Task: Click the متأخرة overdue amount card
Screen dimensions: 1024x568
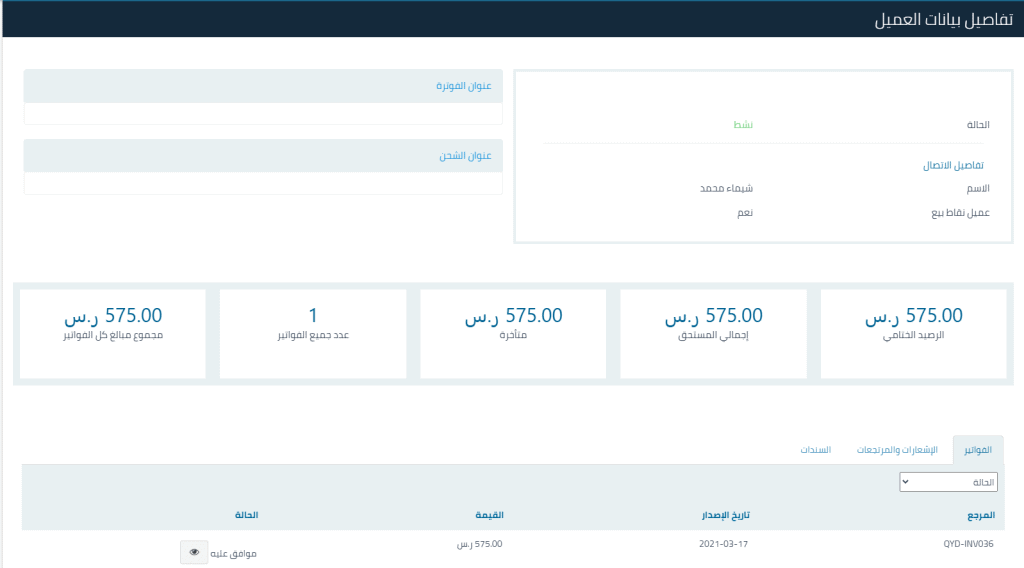Action: [x=513, y=334]
